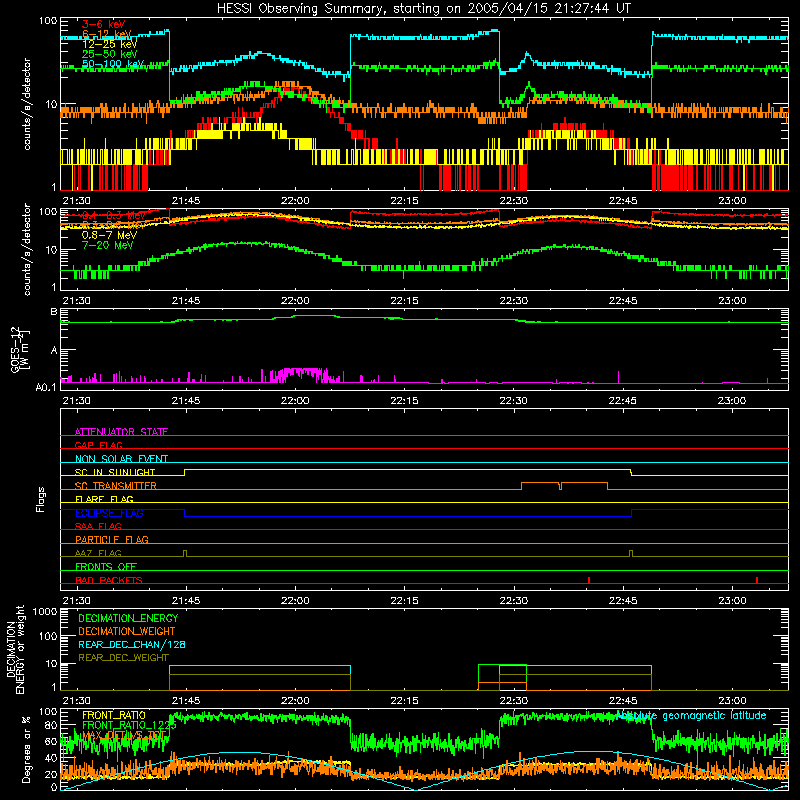Click the 7-20 MeV legend label
The image size is (800, 800).
[x=107, y=245]
